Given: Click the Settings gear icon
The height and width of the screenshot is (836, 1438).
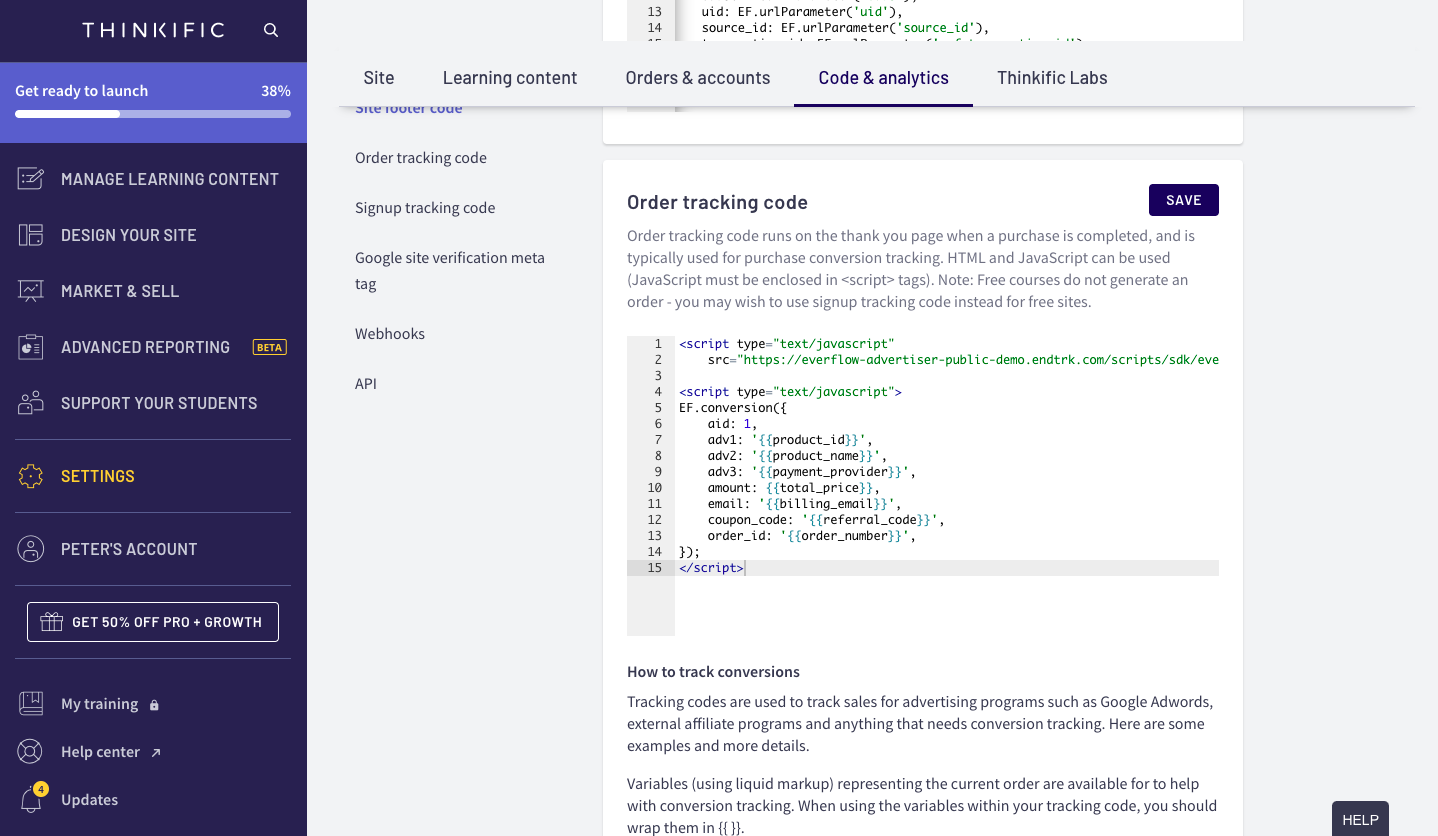Looking at the screenshot, I should point(31,476).
